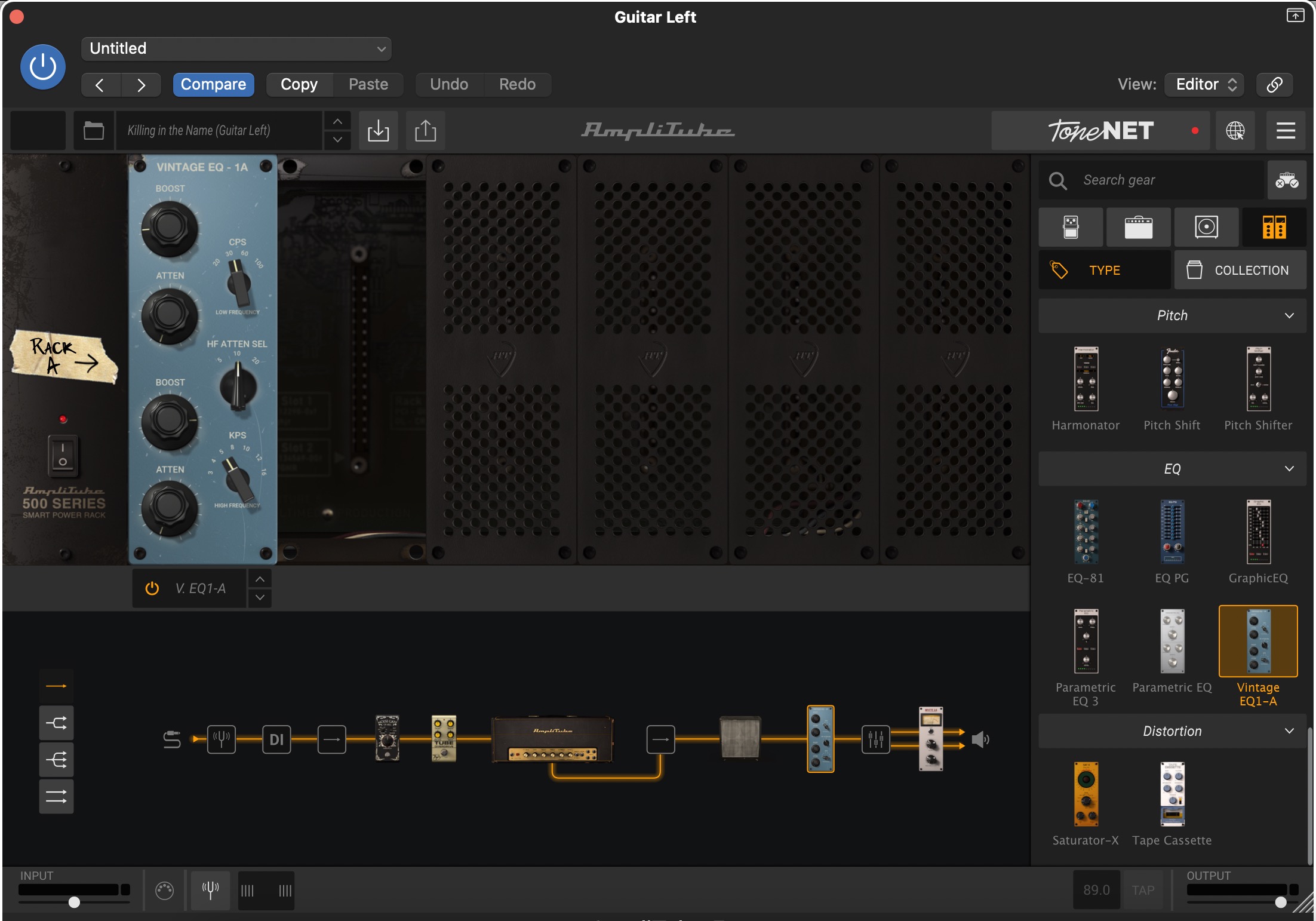This screenshot has width=1316, height=921.
Task: Open the Untitled preset dropdown
Action: point(236,48)
